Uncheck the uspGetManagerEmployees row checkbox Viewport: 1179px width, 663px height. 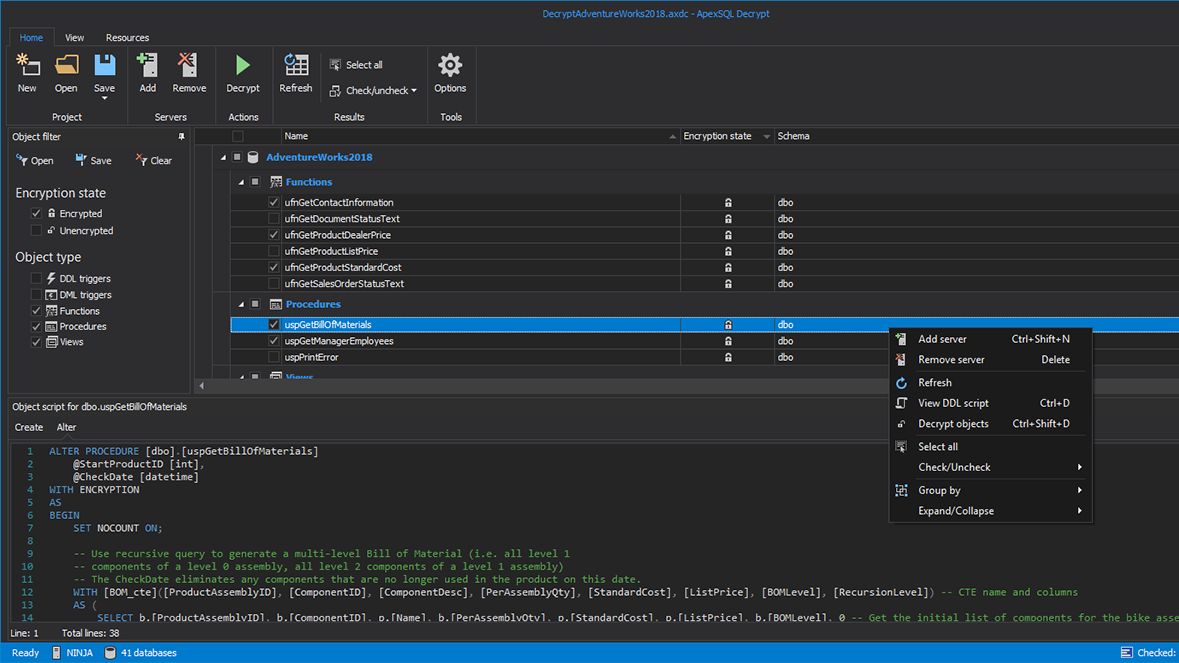pos(274,341)
